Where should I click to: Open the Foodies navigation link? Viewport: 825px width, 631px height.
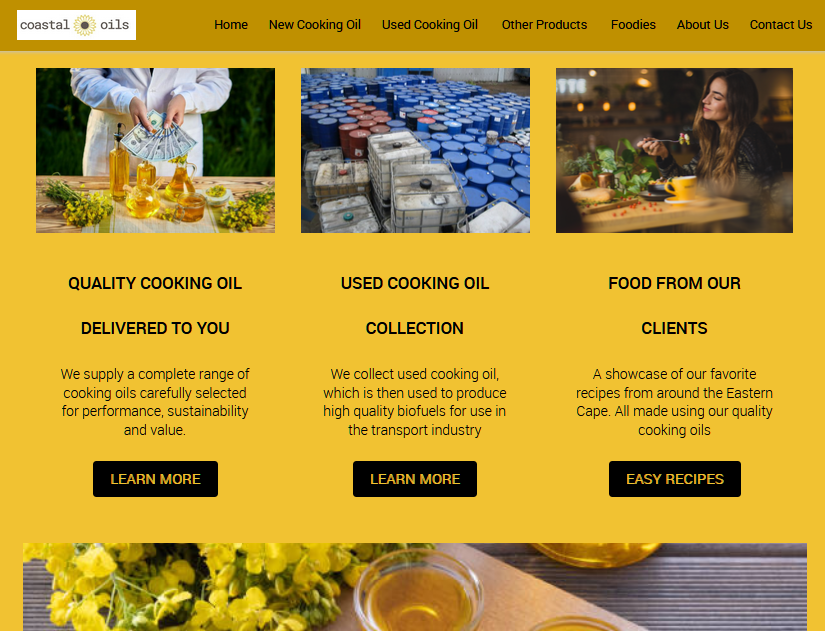coord(633,25)
